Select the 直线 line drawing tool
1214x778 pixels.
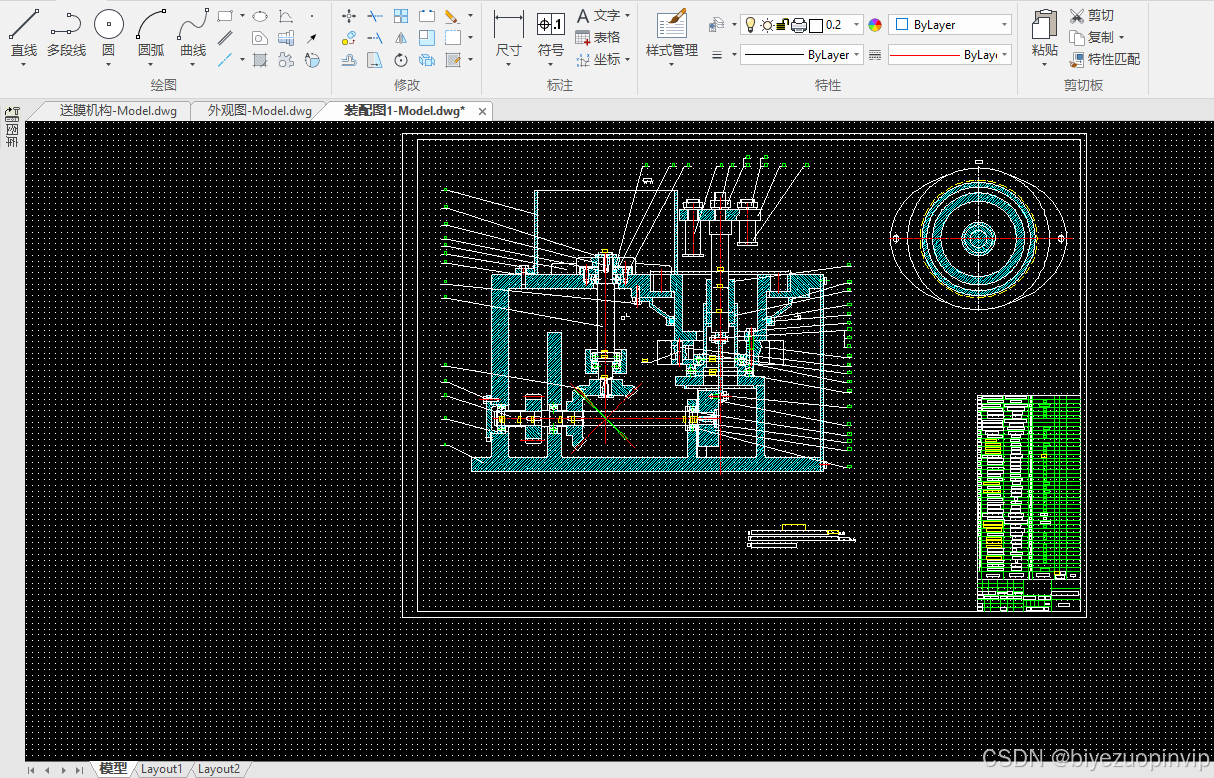tap(24, 33)
